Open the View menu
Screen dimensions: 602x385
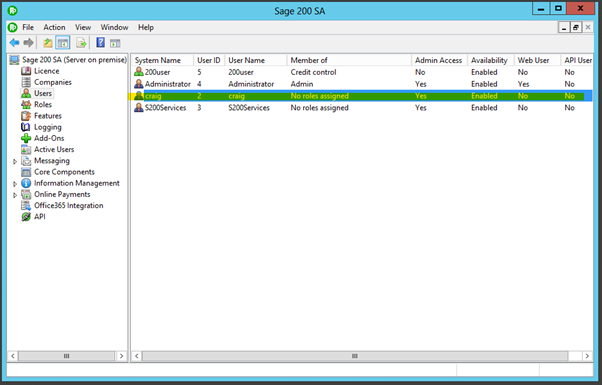click(83, 27)
